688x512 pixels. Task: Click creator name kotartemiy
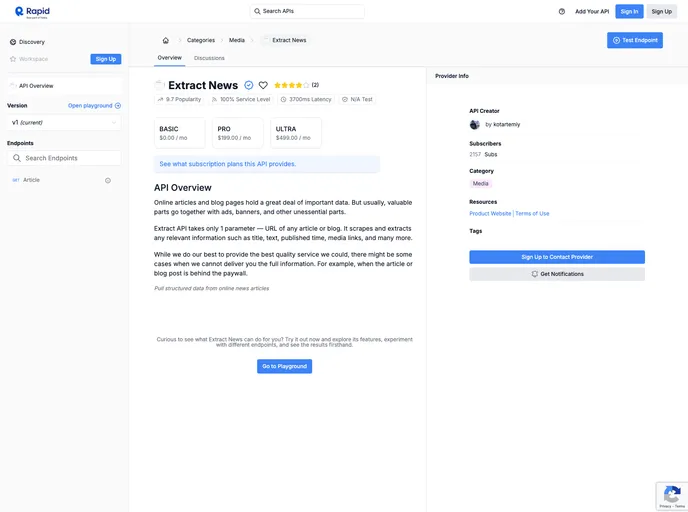click(506, 125)
